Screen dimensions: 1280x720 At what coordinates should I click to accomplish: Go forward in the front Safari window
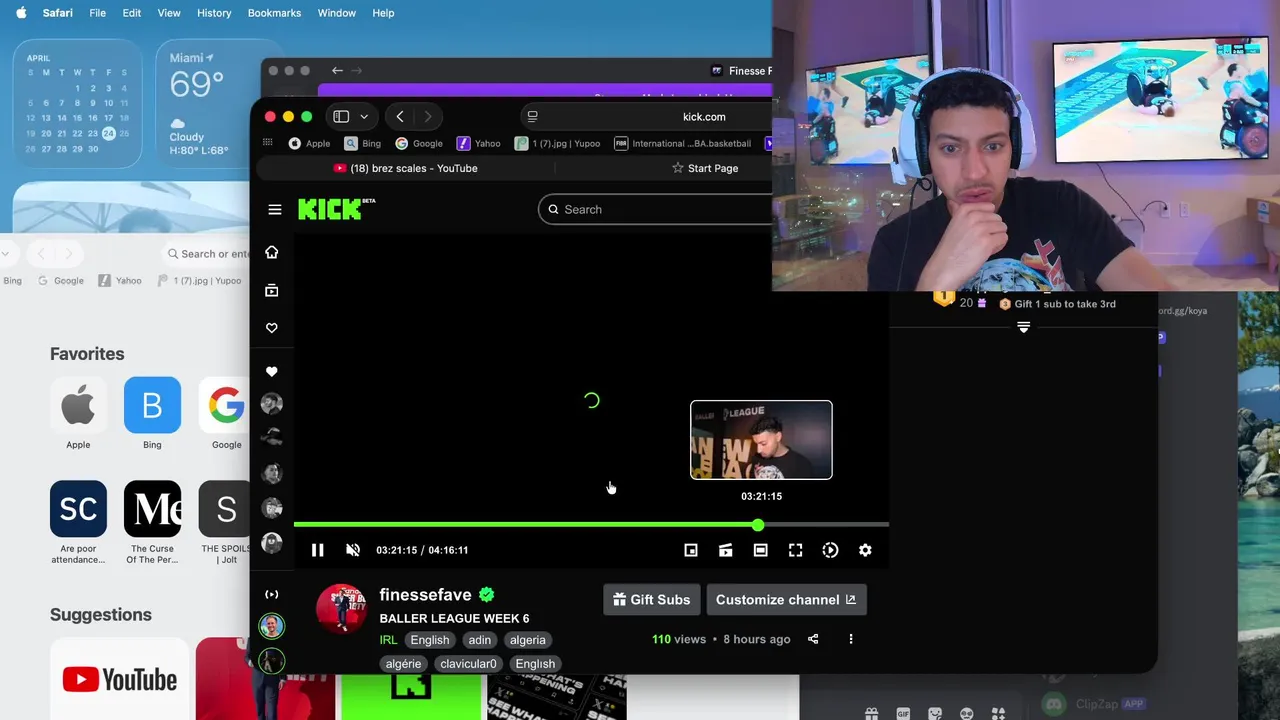[x=428, y=117]
